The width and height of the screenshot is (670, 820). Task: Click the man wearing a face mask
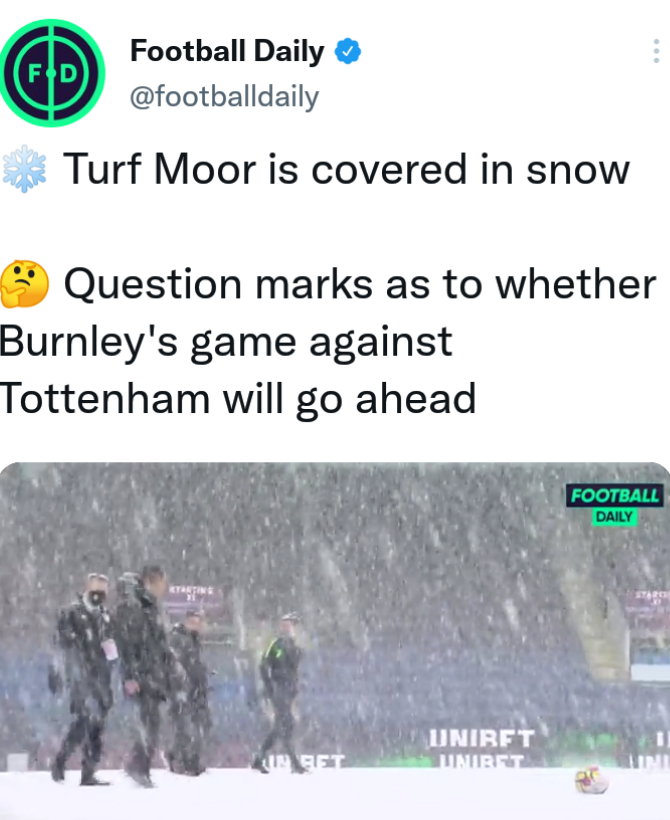86,679
